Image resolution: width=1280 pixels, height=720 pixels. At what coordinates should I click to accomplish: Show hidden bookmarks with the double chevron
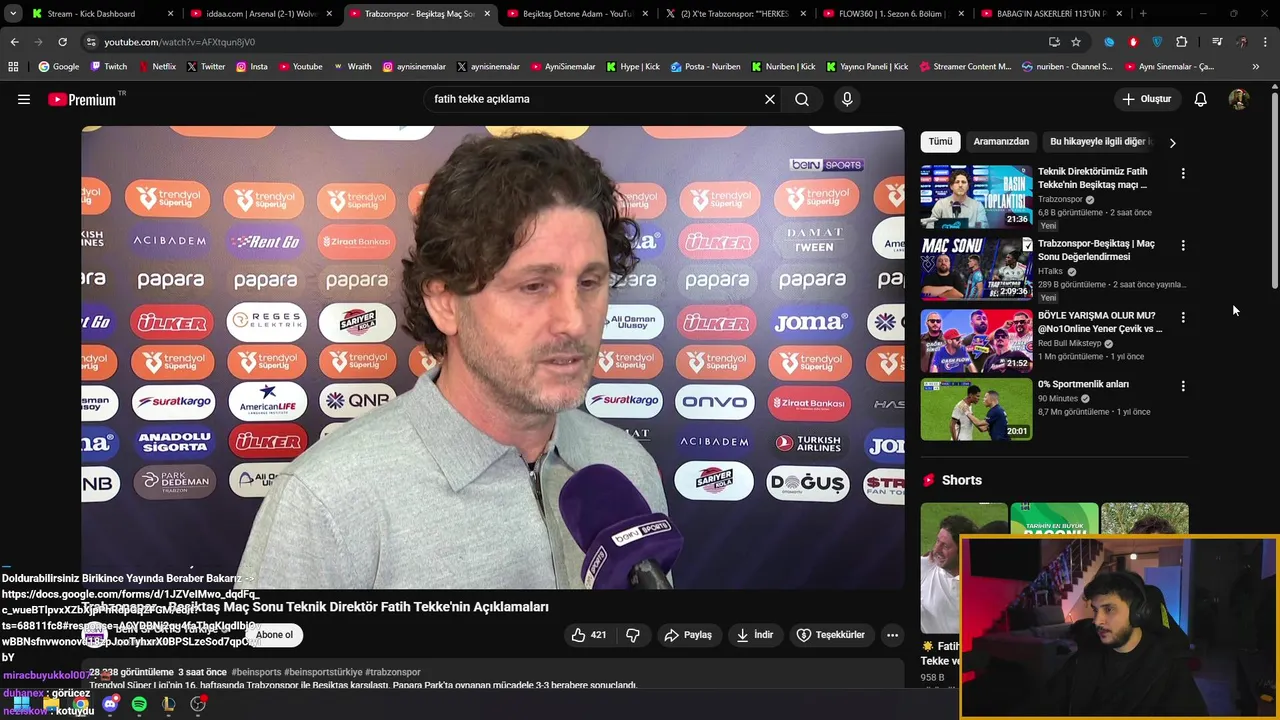[x=1255, y=66]
